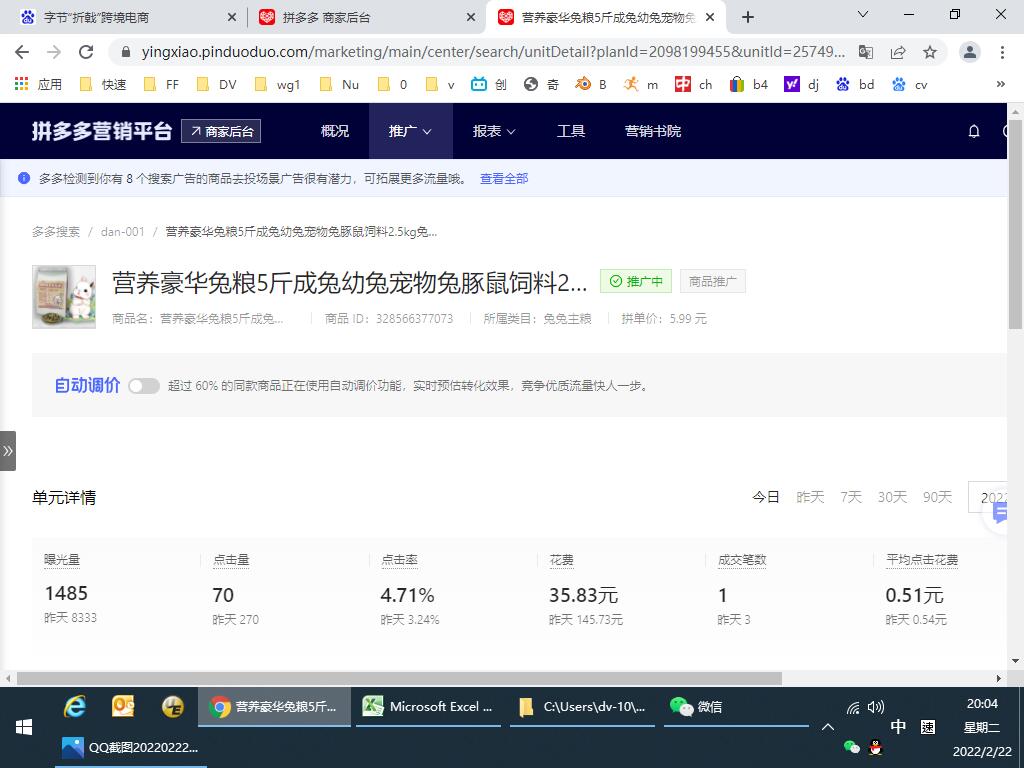Close the 拼多多 商家后台 tab

pos(471,18)
